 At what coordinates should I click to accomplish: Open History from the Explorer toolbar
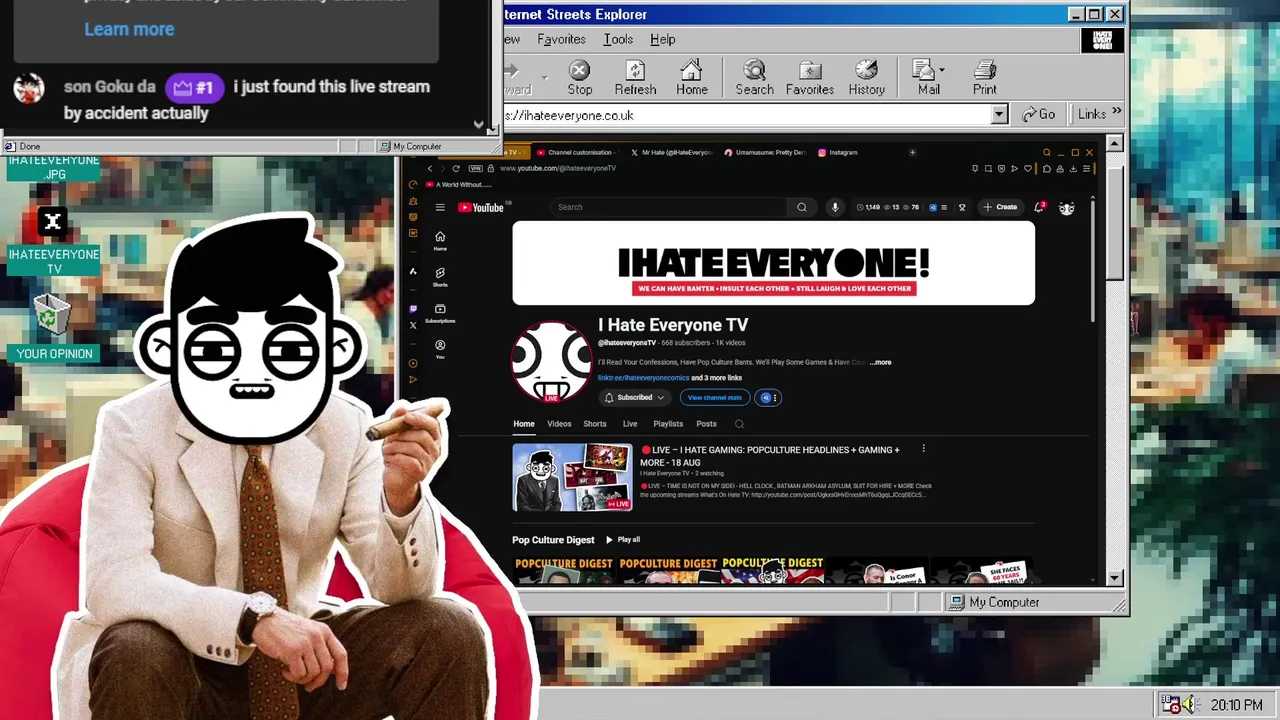pos(866,78)
